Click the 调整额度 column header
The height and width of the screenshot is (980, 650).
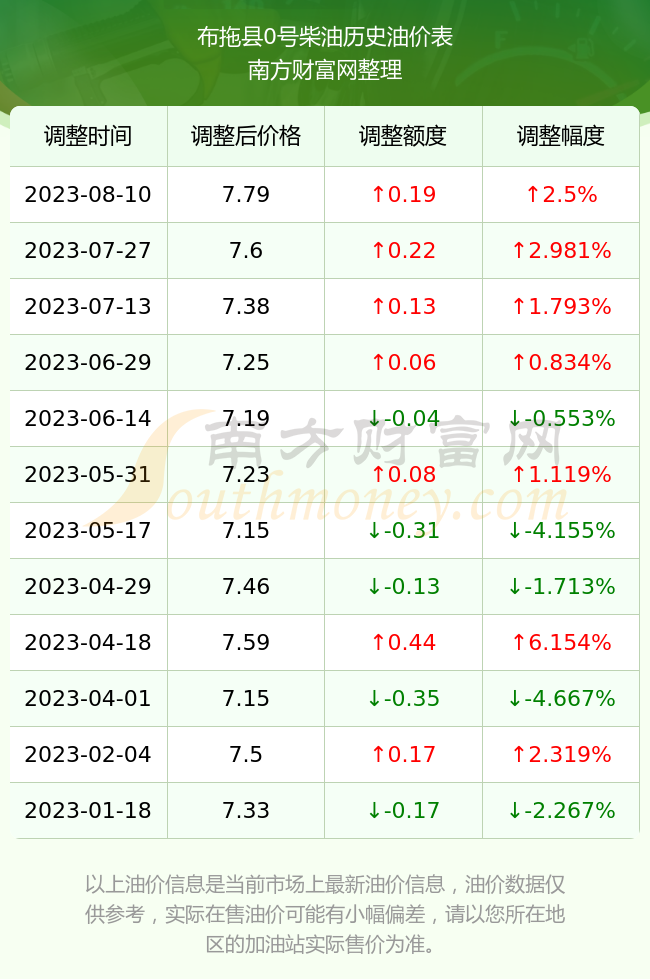403,136
